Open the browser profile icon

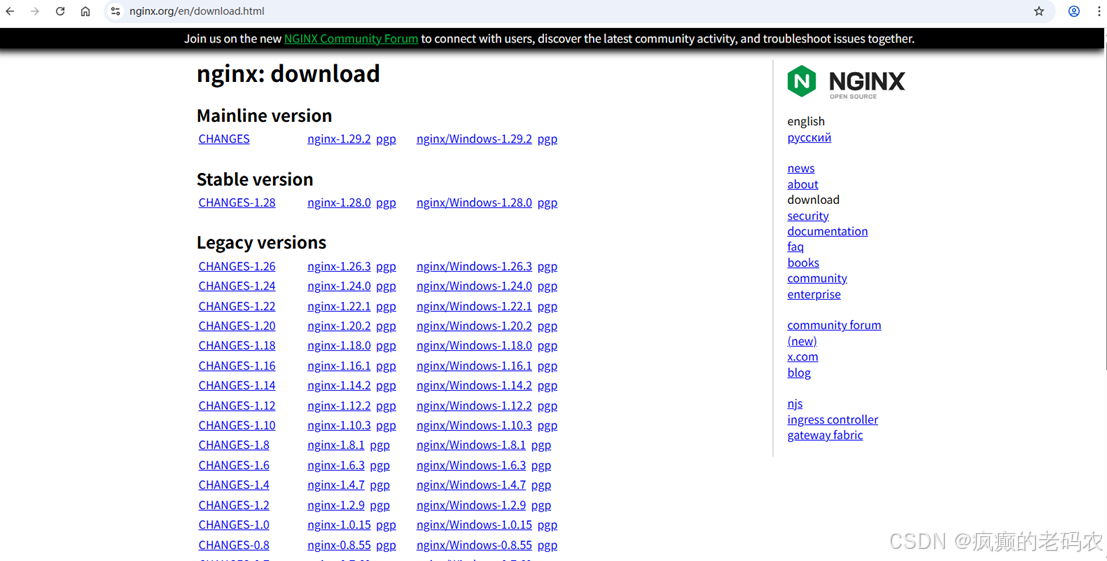[x=1074, y=11]
